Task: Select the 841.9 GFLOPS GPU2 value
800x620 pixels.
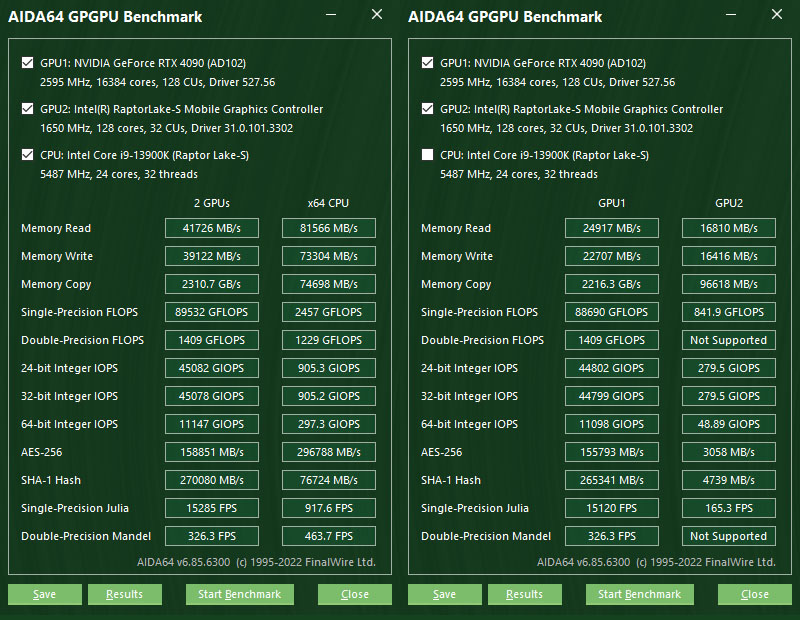Action: point(729,312)
